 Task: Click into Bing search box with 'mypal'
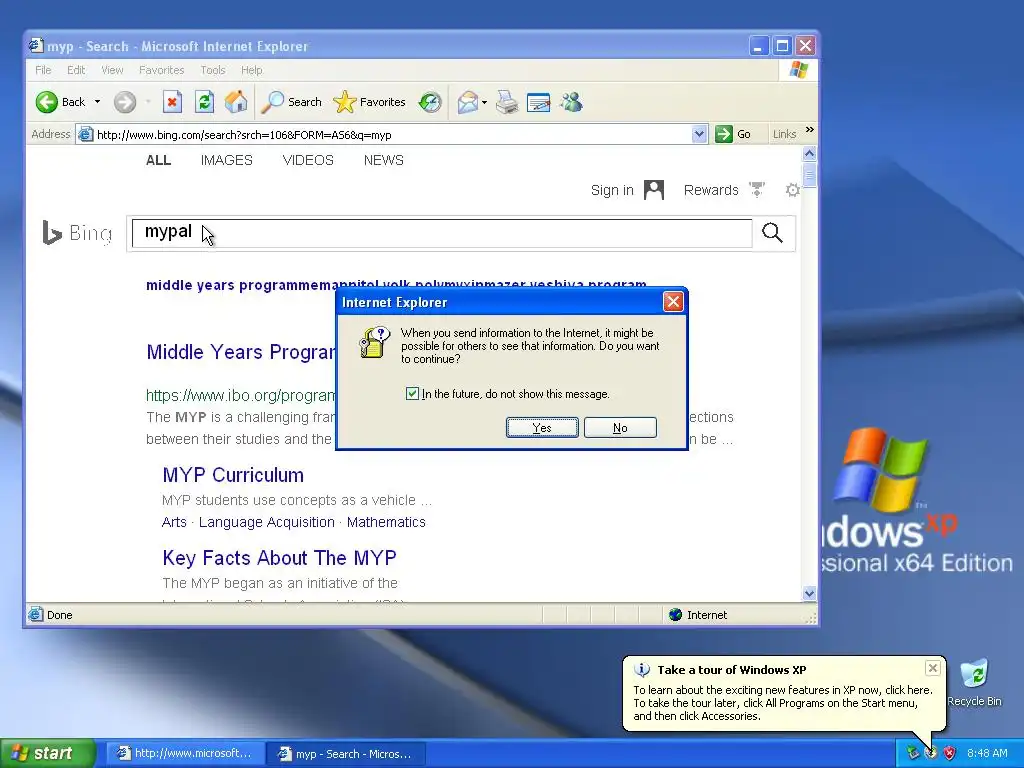(x=441, y=233)
